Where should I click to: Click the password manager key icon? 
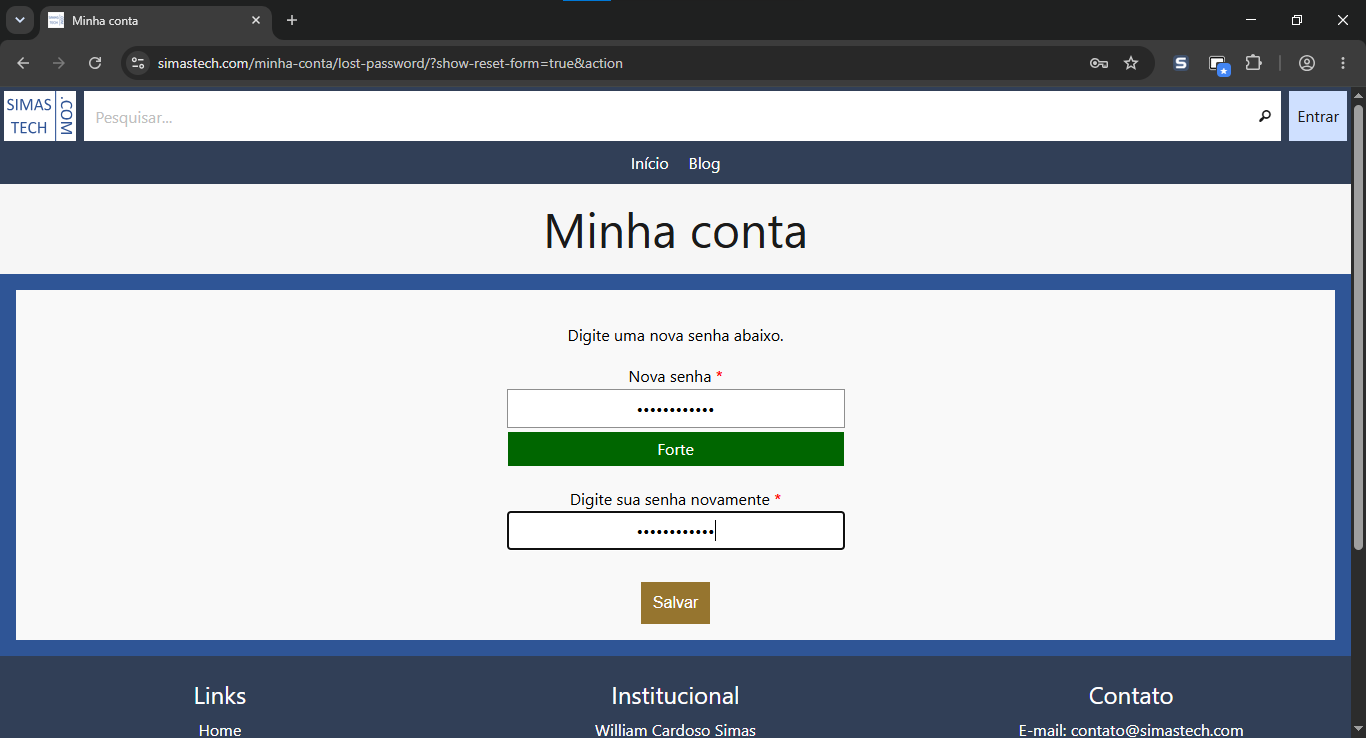1098,63
